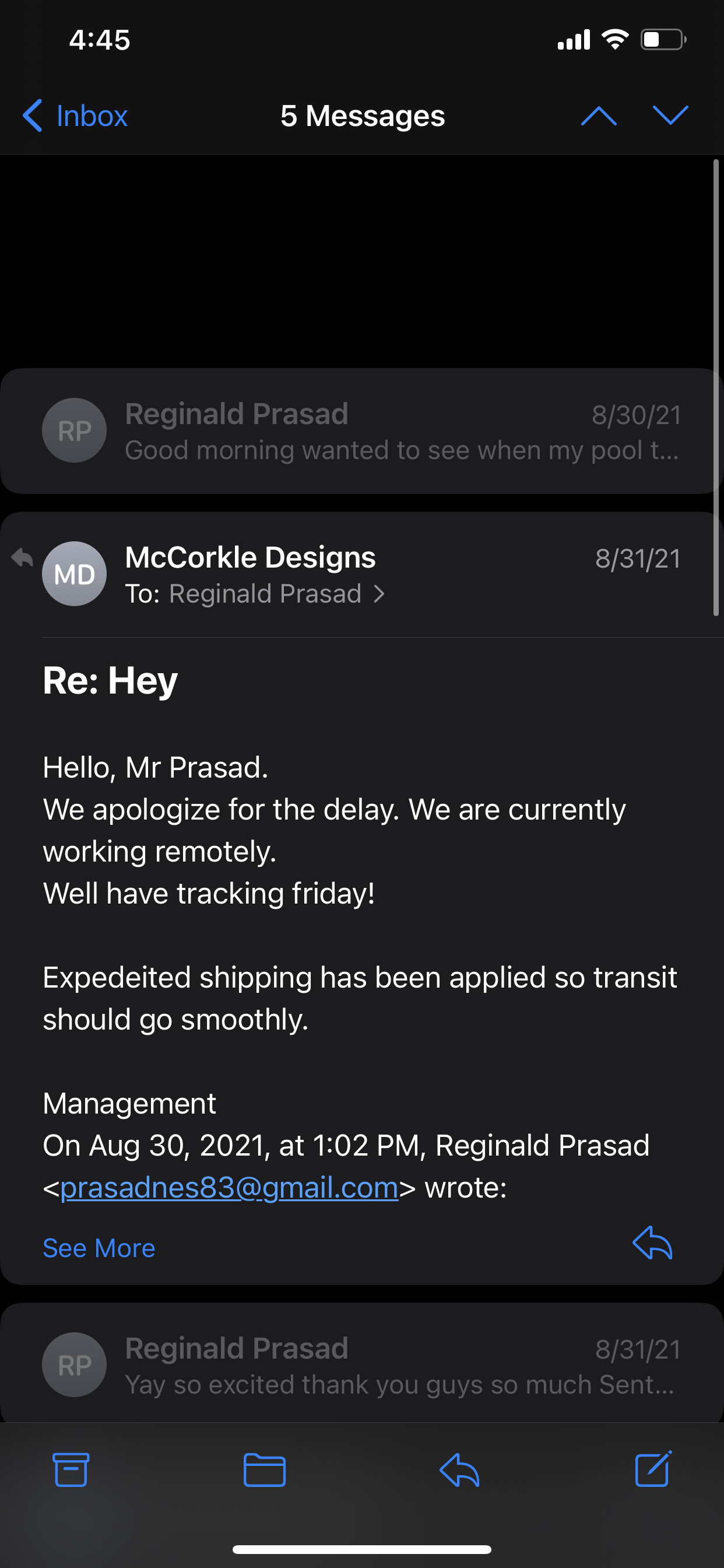Tap the MD sender avatar
Screen dimensions: 724x1568
pyautogui.click(x=74, y=573)
